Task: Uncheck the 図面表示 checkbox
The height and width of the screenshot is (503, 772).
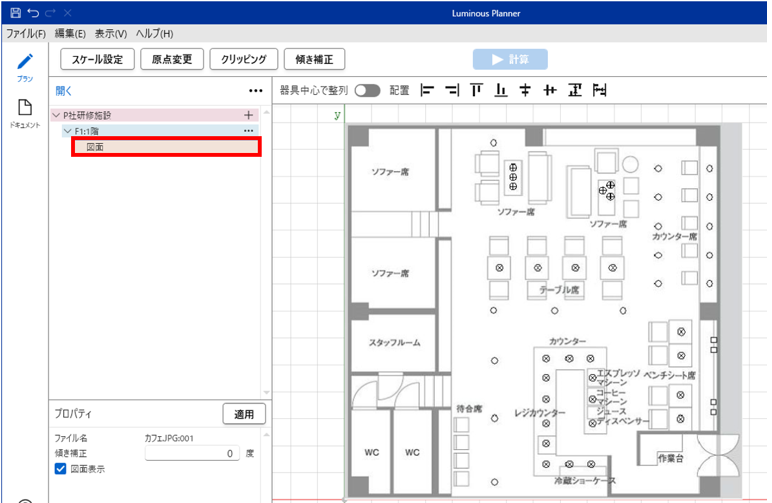Action: point(60,468)
